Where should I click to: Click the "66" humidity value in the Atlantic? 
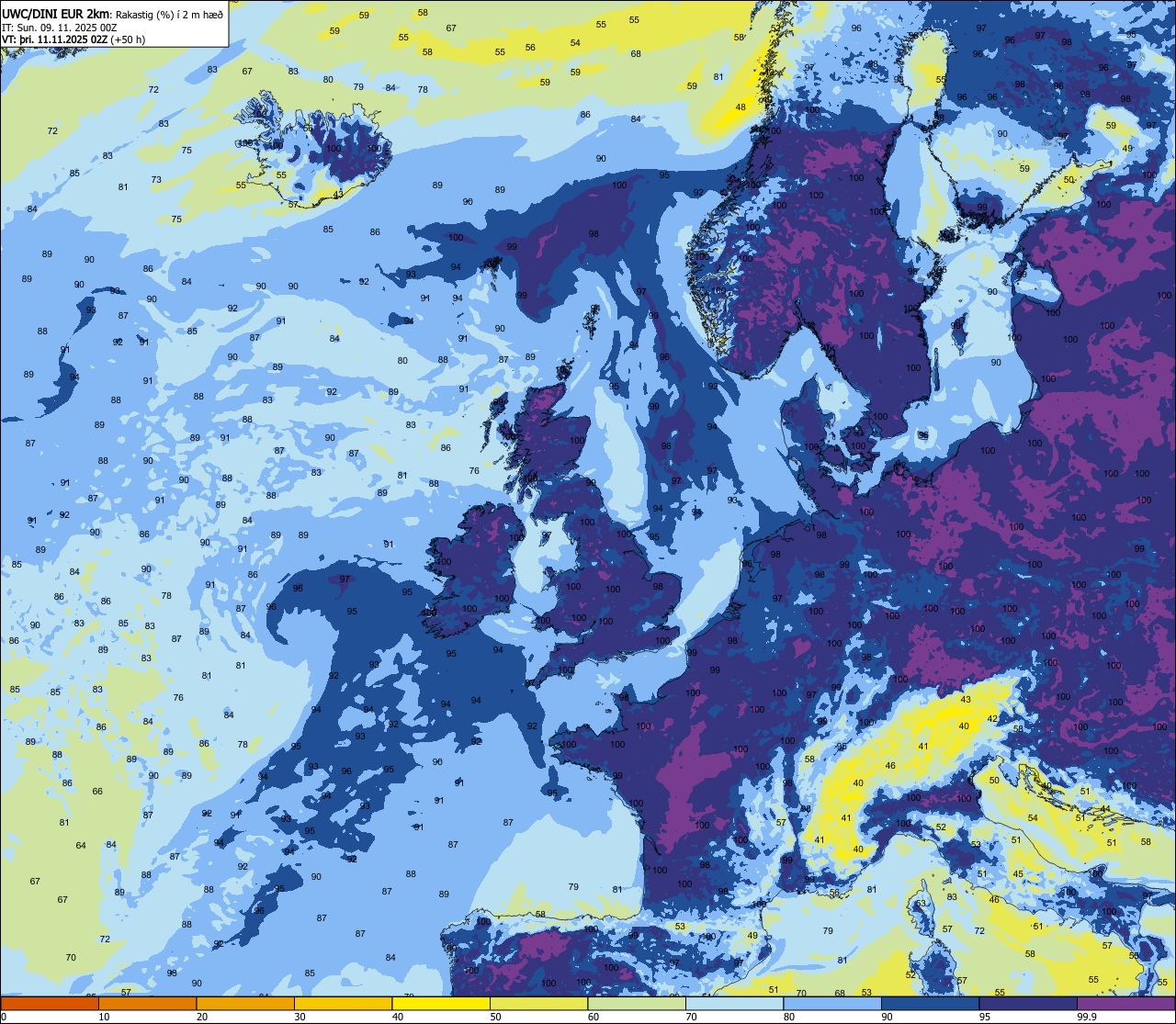click(97, 792)
